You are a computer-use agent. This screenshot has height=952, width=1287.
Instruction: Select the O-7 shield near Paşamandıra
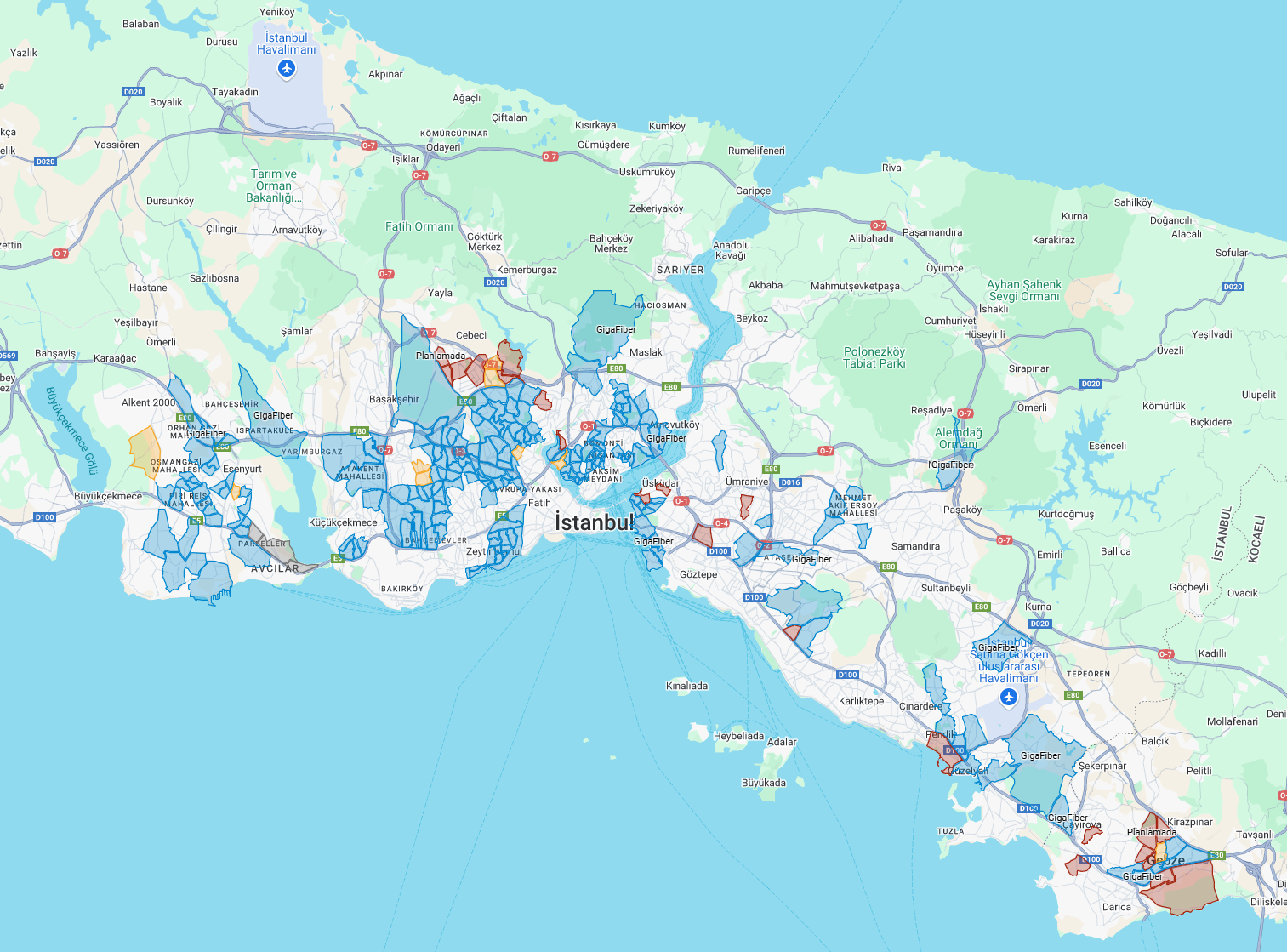click(x=879, y=225)
